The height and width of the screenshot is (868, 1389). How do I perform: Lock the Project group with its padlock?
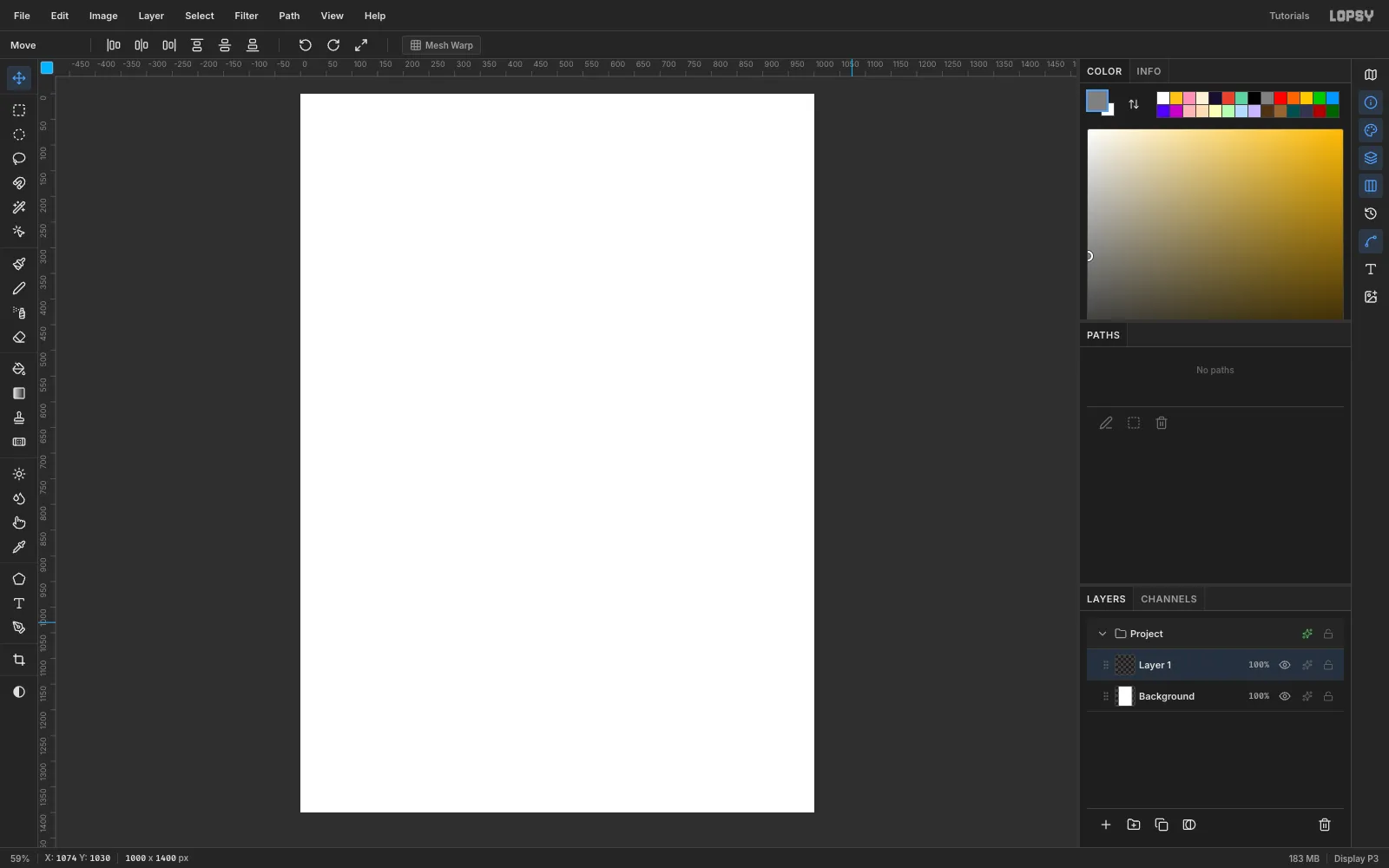pyautogui.click(x=1328, y=634)
